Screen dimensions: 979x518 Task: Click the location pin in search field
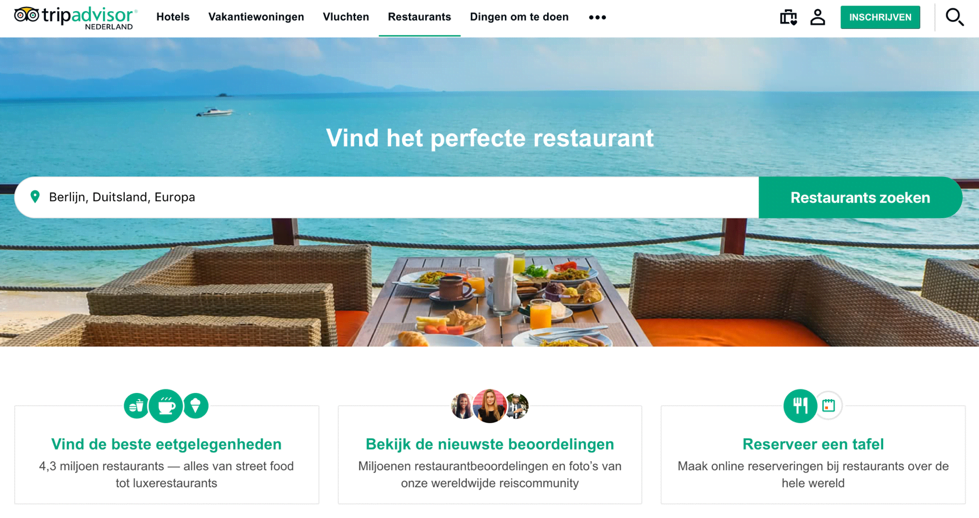point(35,197)
